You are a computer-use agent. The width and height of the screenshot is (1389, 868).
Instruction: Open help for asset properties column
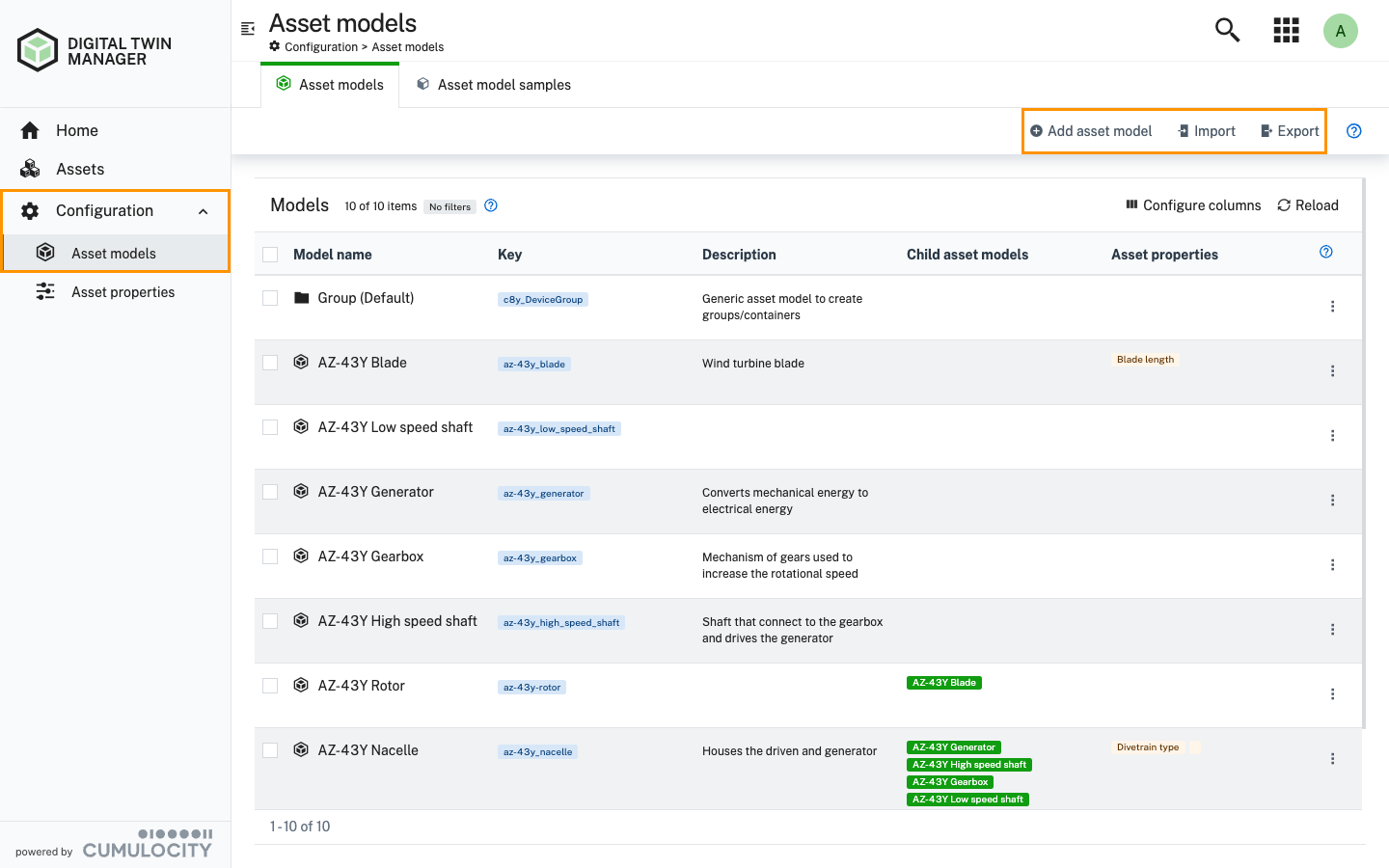1325,251
